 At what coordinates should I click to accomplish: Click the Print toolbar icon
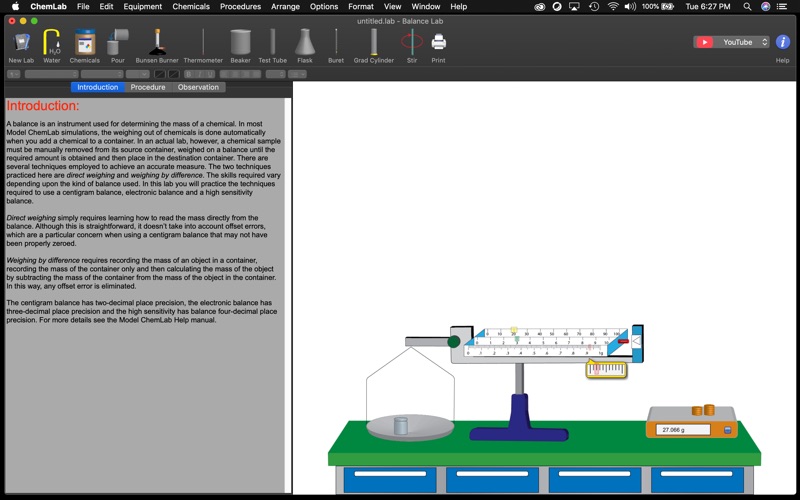(438, 46)
